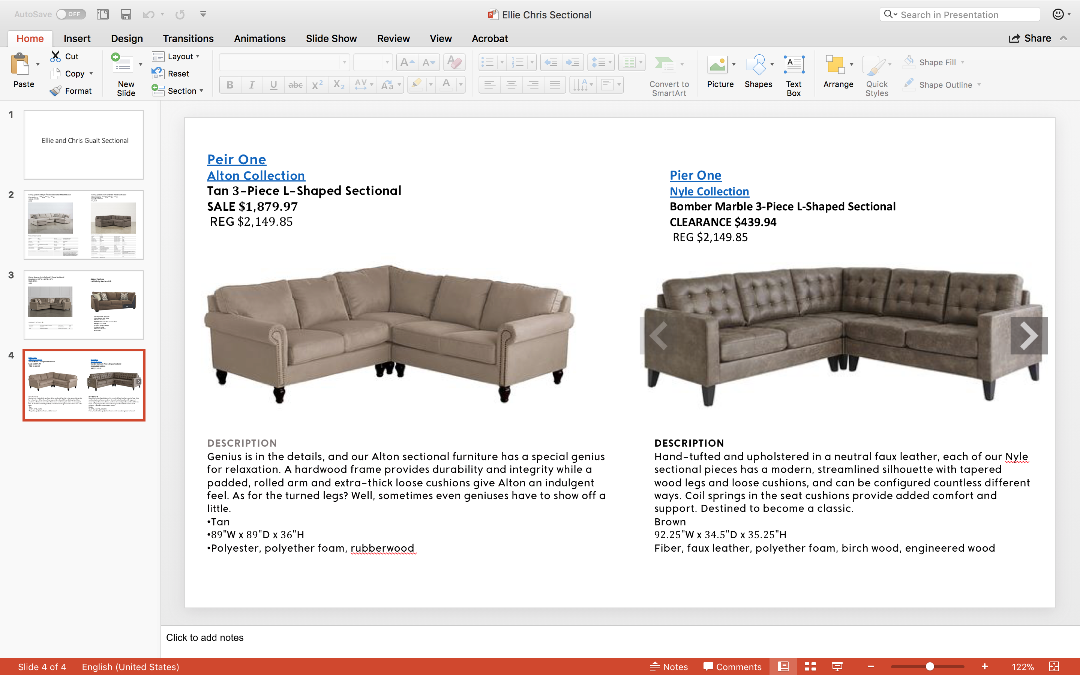Open the Slide Show tab
1080x675 pixels.
(331, 39)
